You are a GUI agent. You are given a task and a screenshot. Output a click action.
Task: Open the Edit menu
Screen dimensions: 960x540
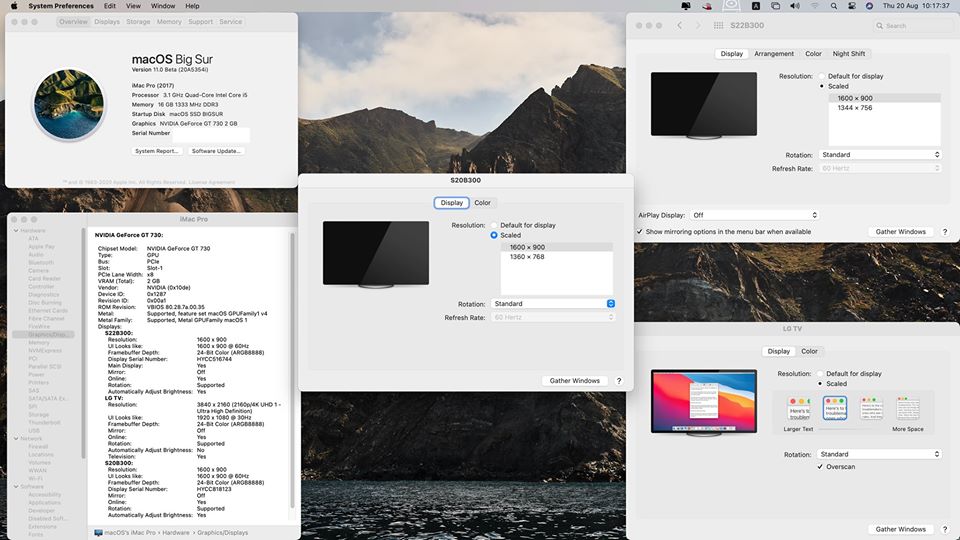click(x=110, y=6)
